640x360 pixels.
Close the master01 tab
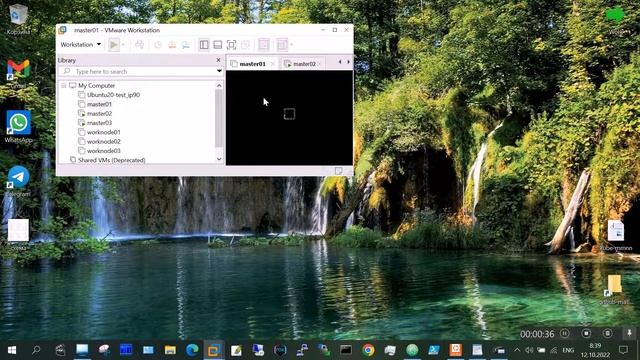[x=273, y=64]
